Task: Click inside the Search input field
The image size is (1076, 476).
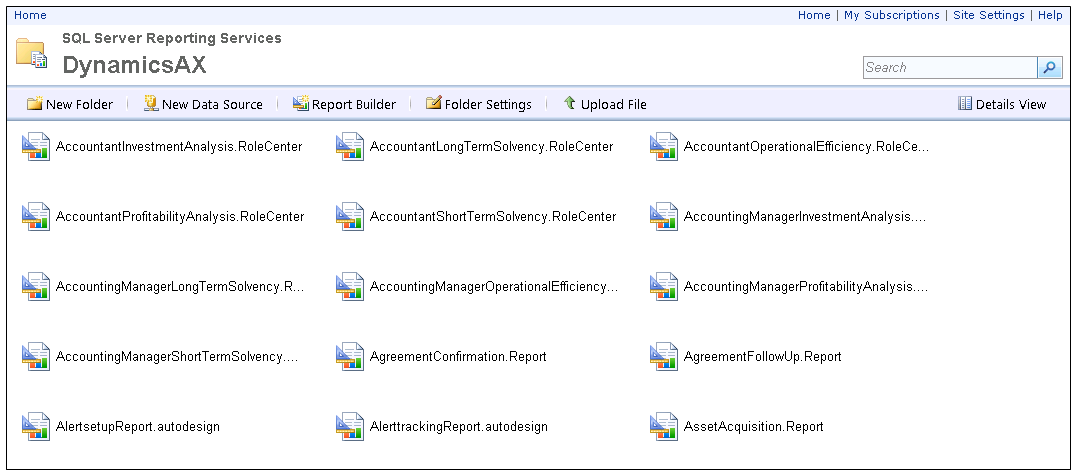Action: click(950, 67)
